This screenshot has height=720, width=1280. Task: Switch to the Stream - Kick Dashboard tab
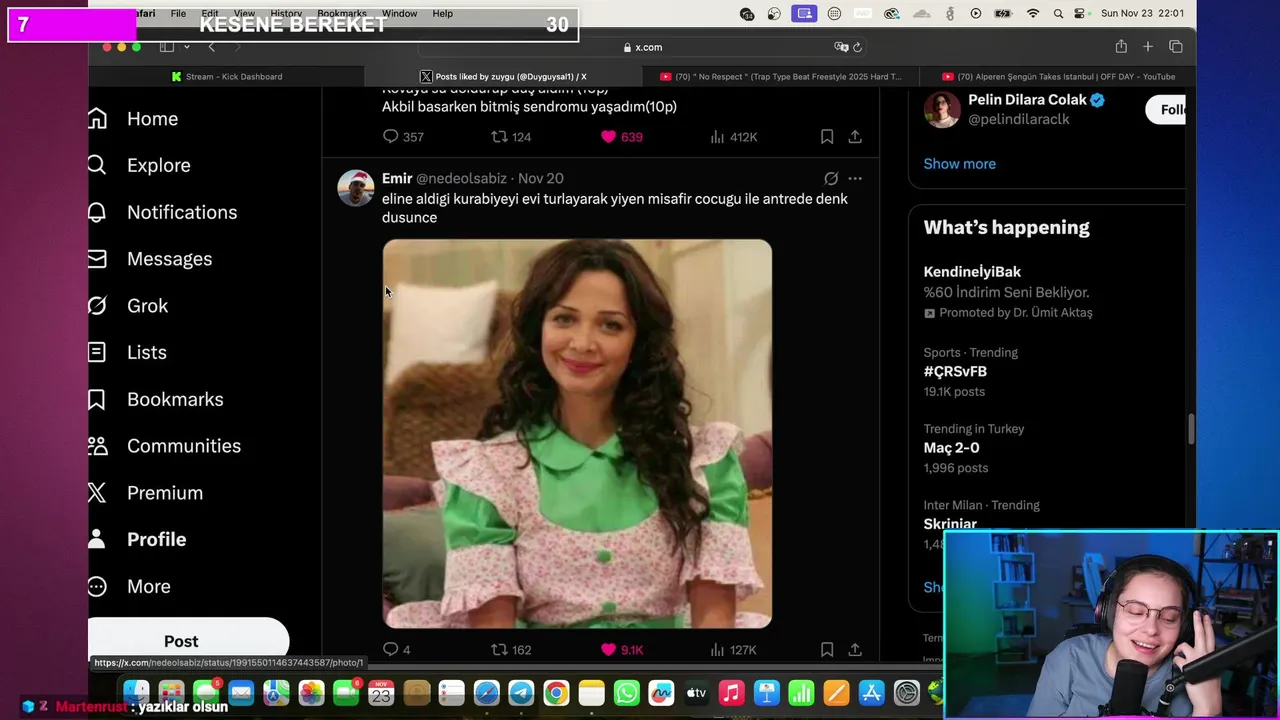tap(227, 76)
